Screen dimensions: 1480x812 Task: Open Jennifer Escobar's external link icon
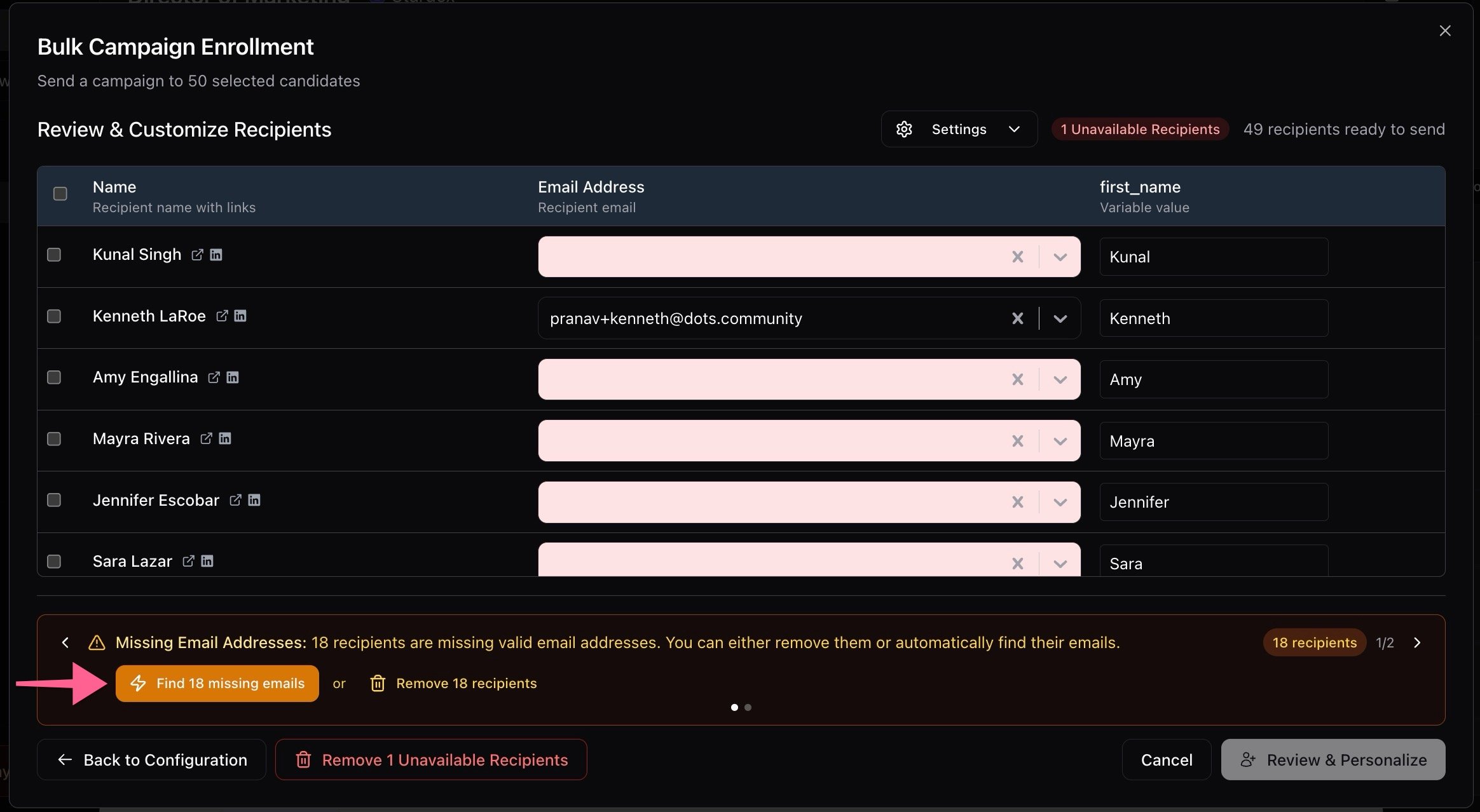235,500
